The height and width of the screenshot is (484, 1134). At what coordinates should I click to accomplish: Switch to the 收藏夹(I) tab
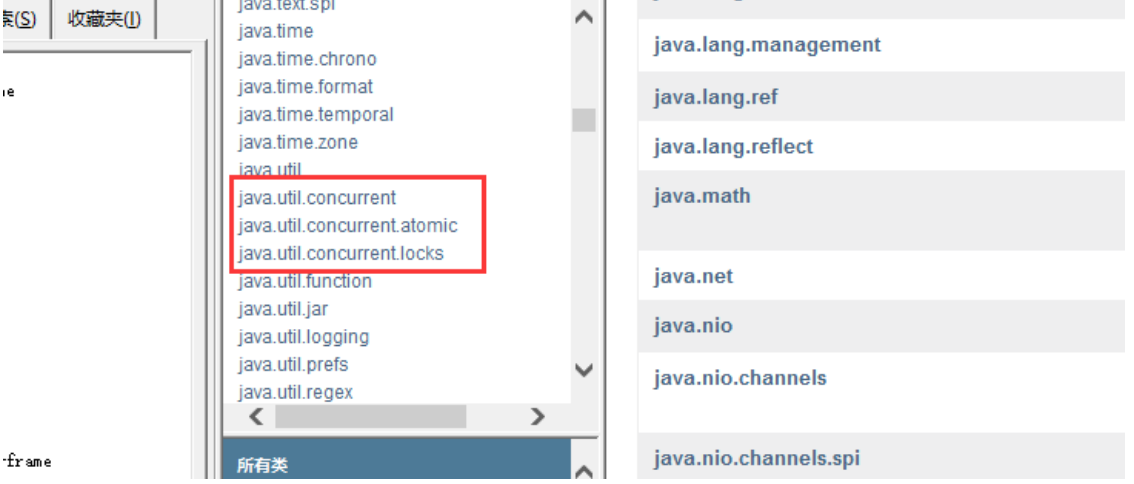click(105, 19)
